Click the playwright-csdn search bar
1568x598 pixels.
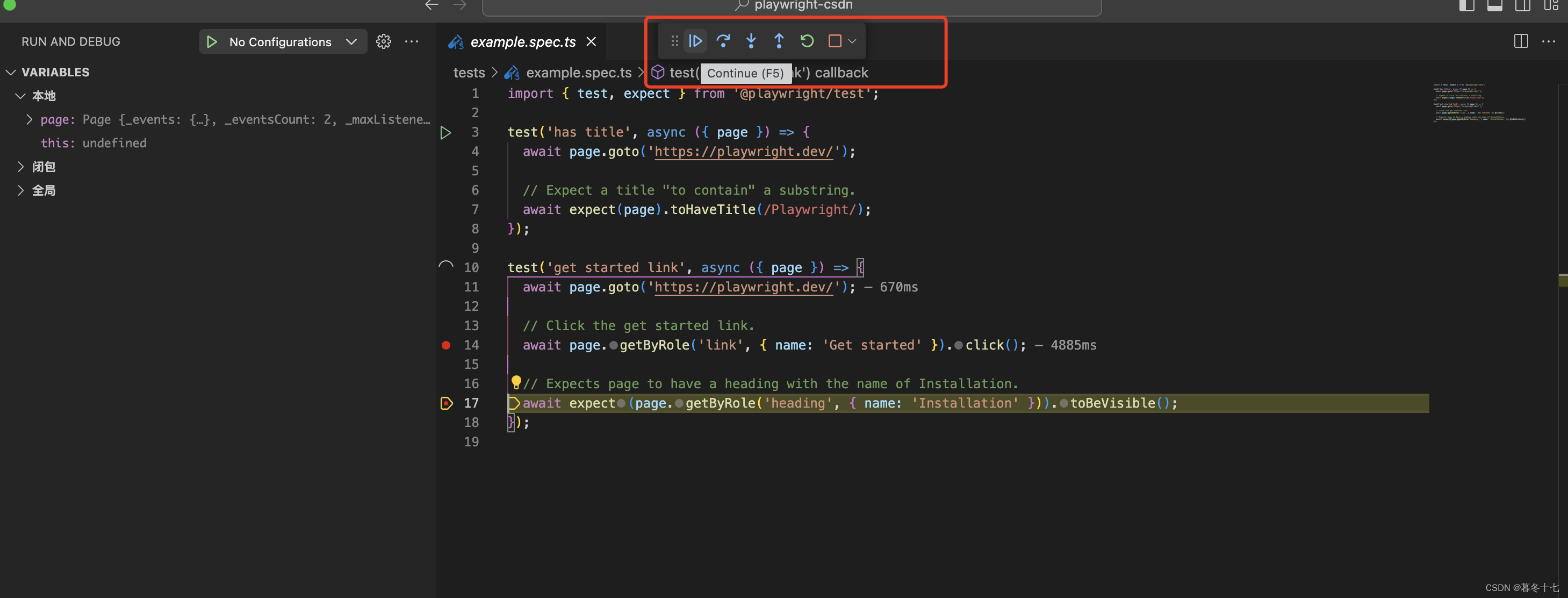(792, 6)
